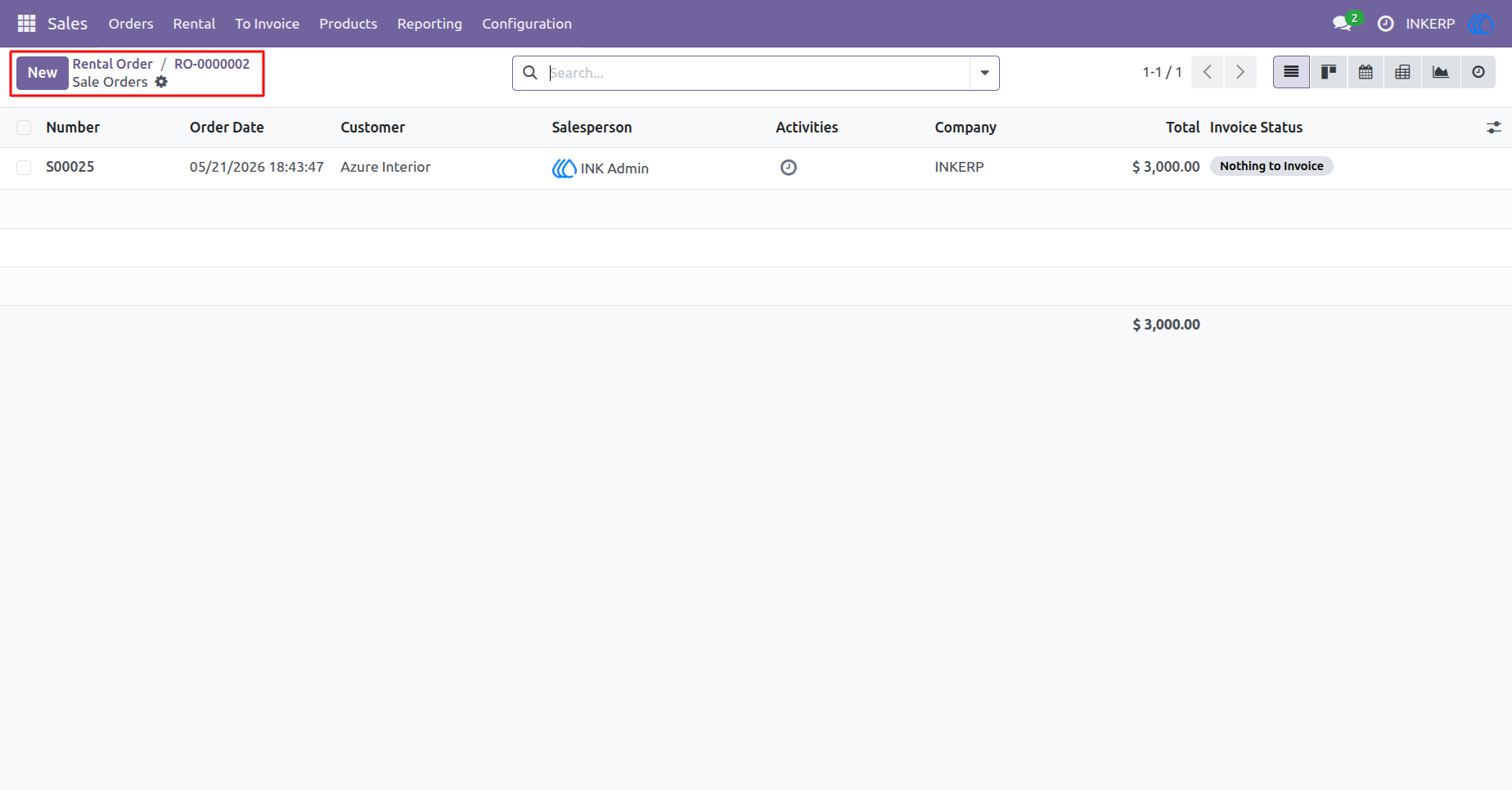Image resolution: width=1512 pixels, height=790 pixels.
Task: Click the 1-1 / 1 pager counter
Action: pyautogui.click(x=1162, y=72)
